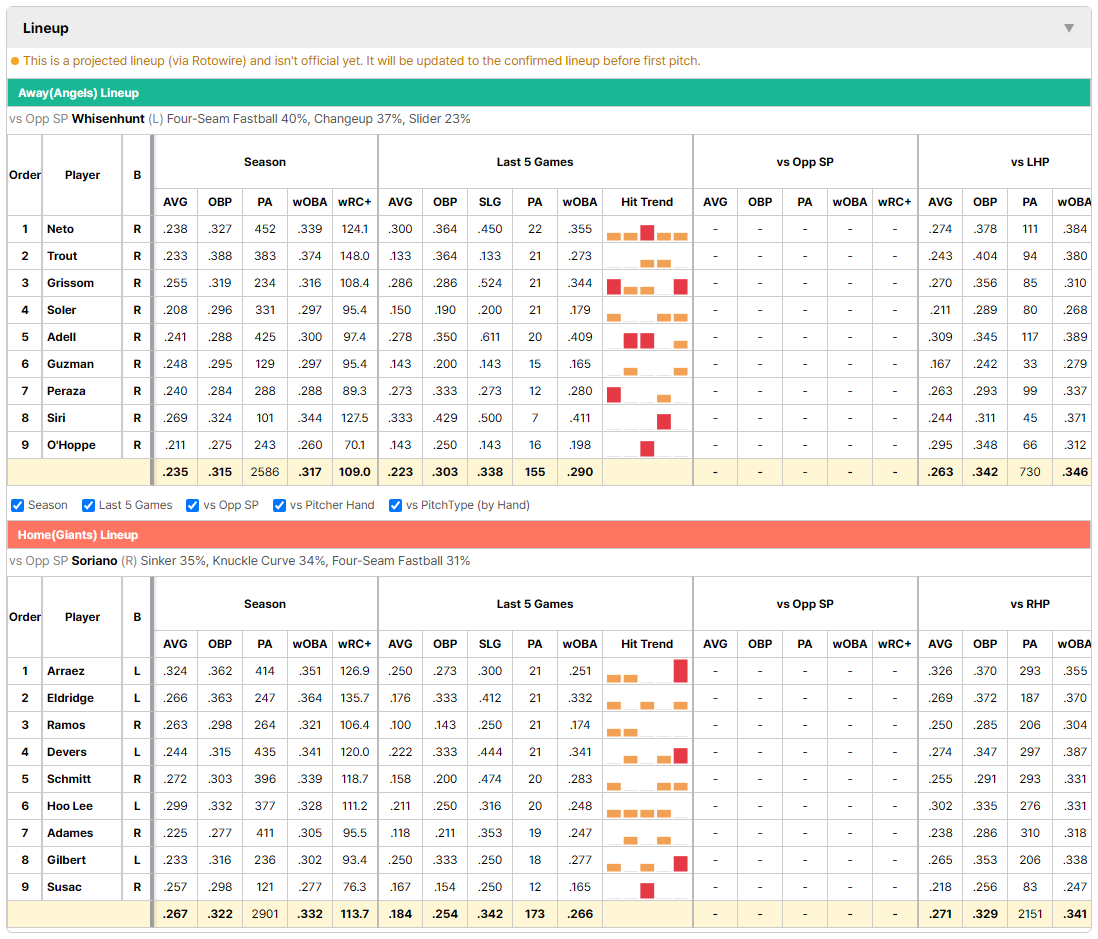Screen dimensions: 1098x939
Task: Click Adell's hit trend chart
Action: 647,338
